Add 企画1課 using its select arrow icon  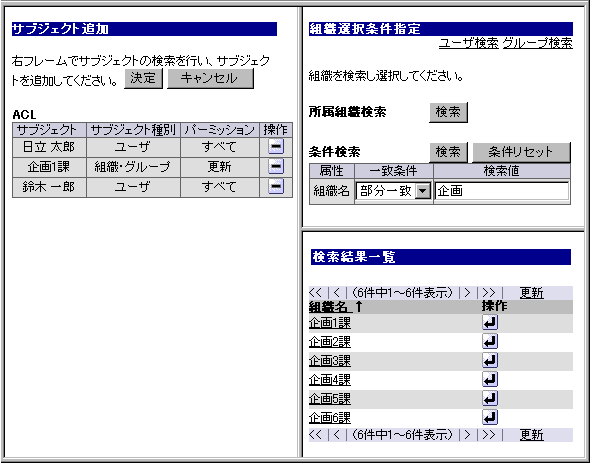[490, 323]
